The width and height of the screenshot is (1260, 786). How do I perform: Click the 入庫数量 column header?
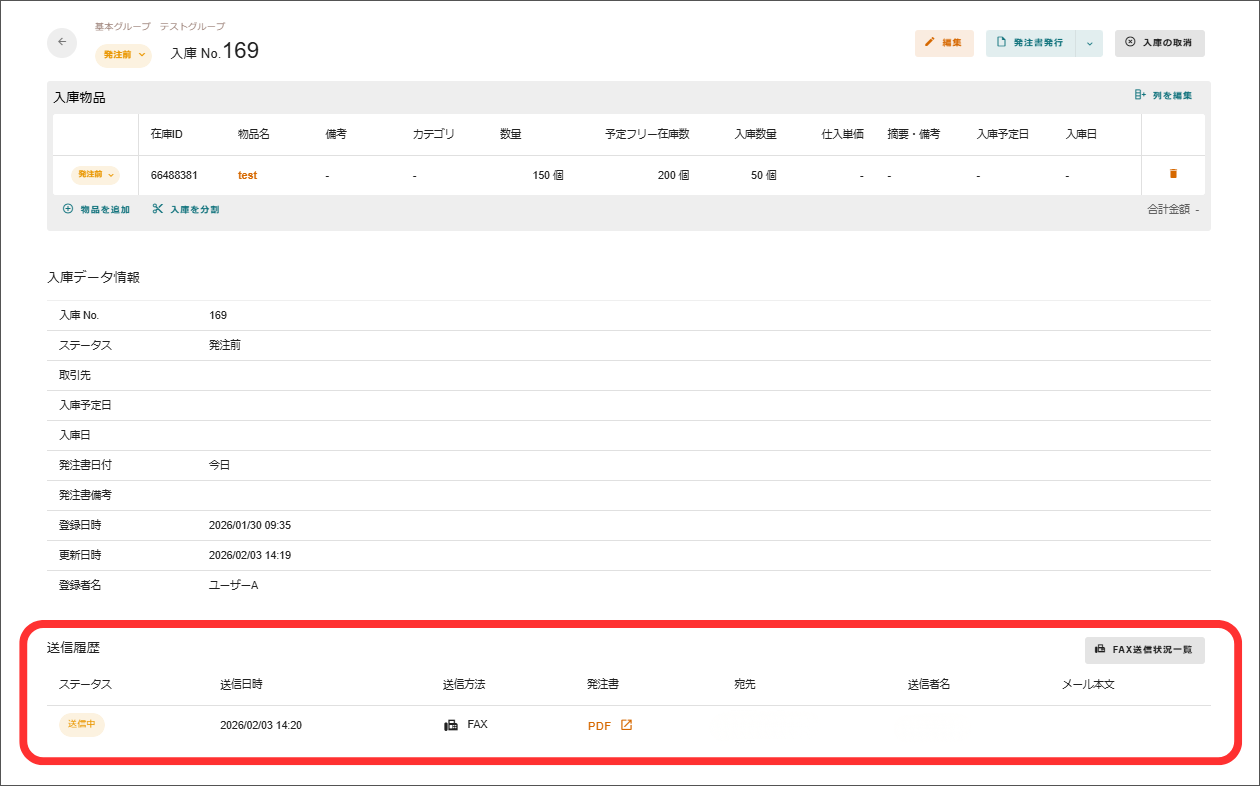(755, 134)
